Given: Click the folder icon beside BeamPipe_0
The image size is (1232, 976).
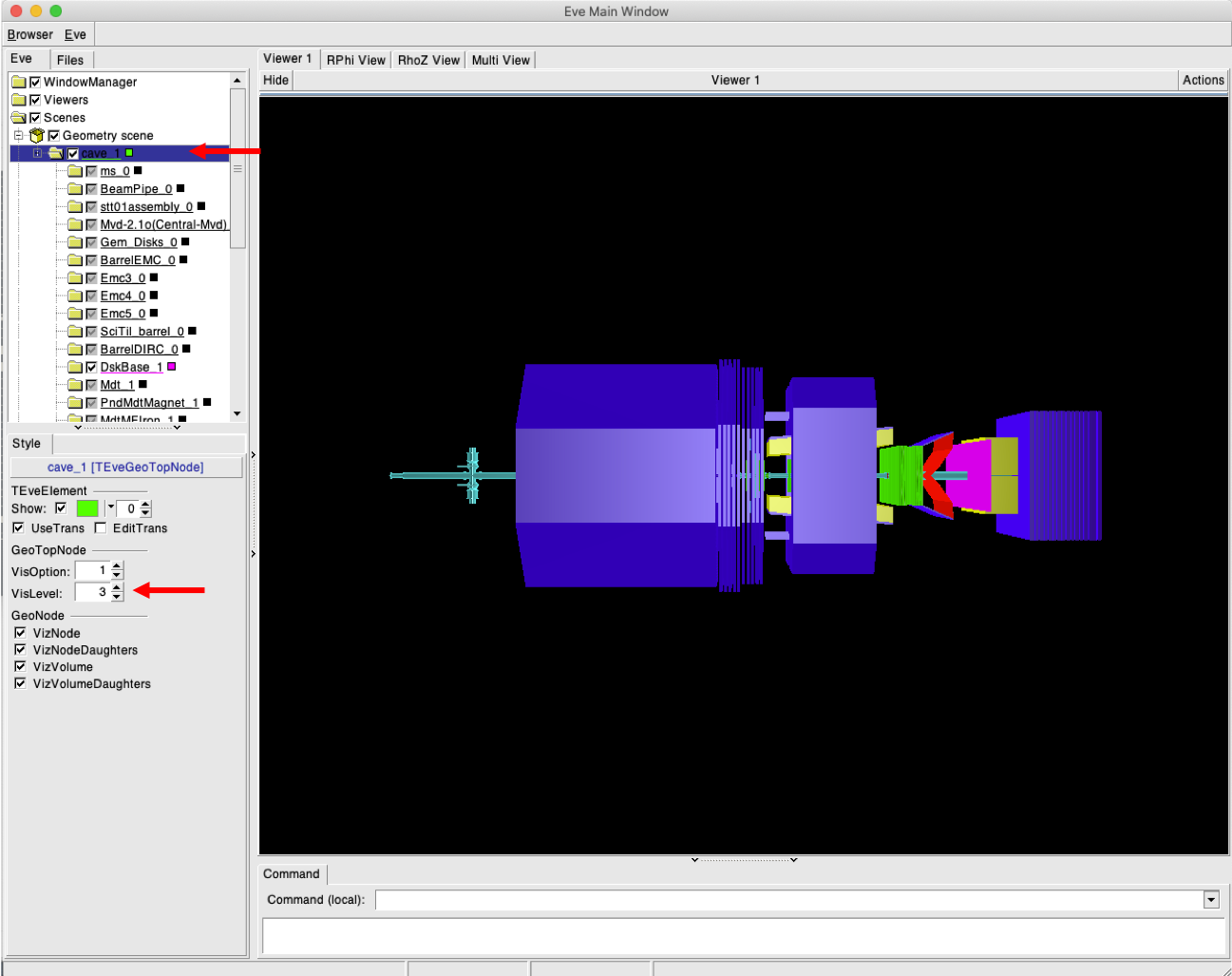Looking at the screenshot, I should pyautogui.click(x=75, y=189).
